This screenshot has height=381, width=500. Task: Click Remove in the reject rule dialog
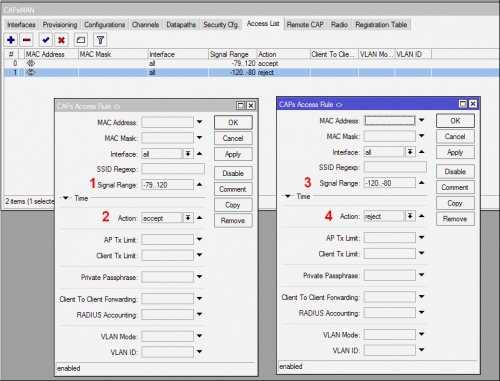tap(455, 219)
